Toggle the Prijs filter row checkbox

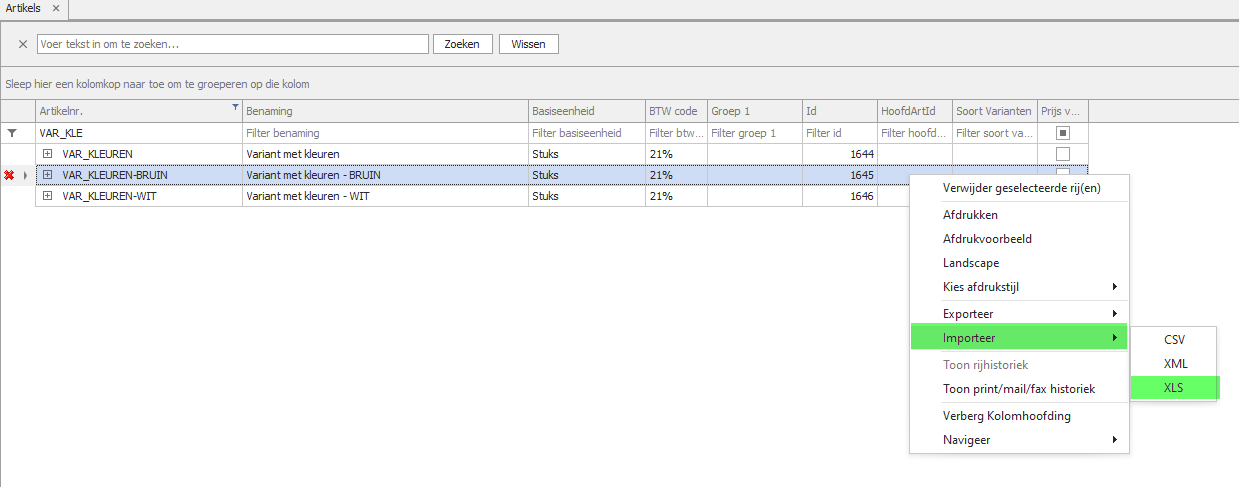1063,133
